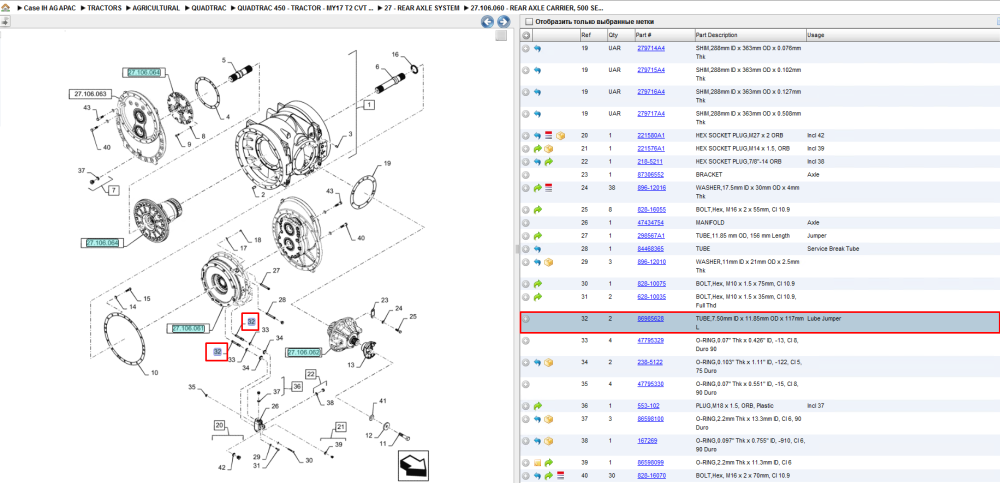Add BRACKET 87306552 via circle icon

(526, 175)
